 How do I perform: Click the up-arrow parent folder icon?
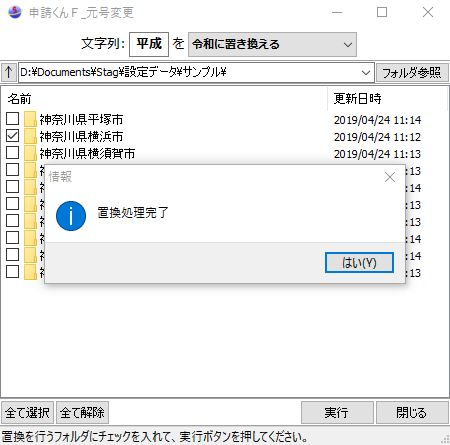(9, 72)
